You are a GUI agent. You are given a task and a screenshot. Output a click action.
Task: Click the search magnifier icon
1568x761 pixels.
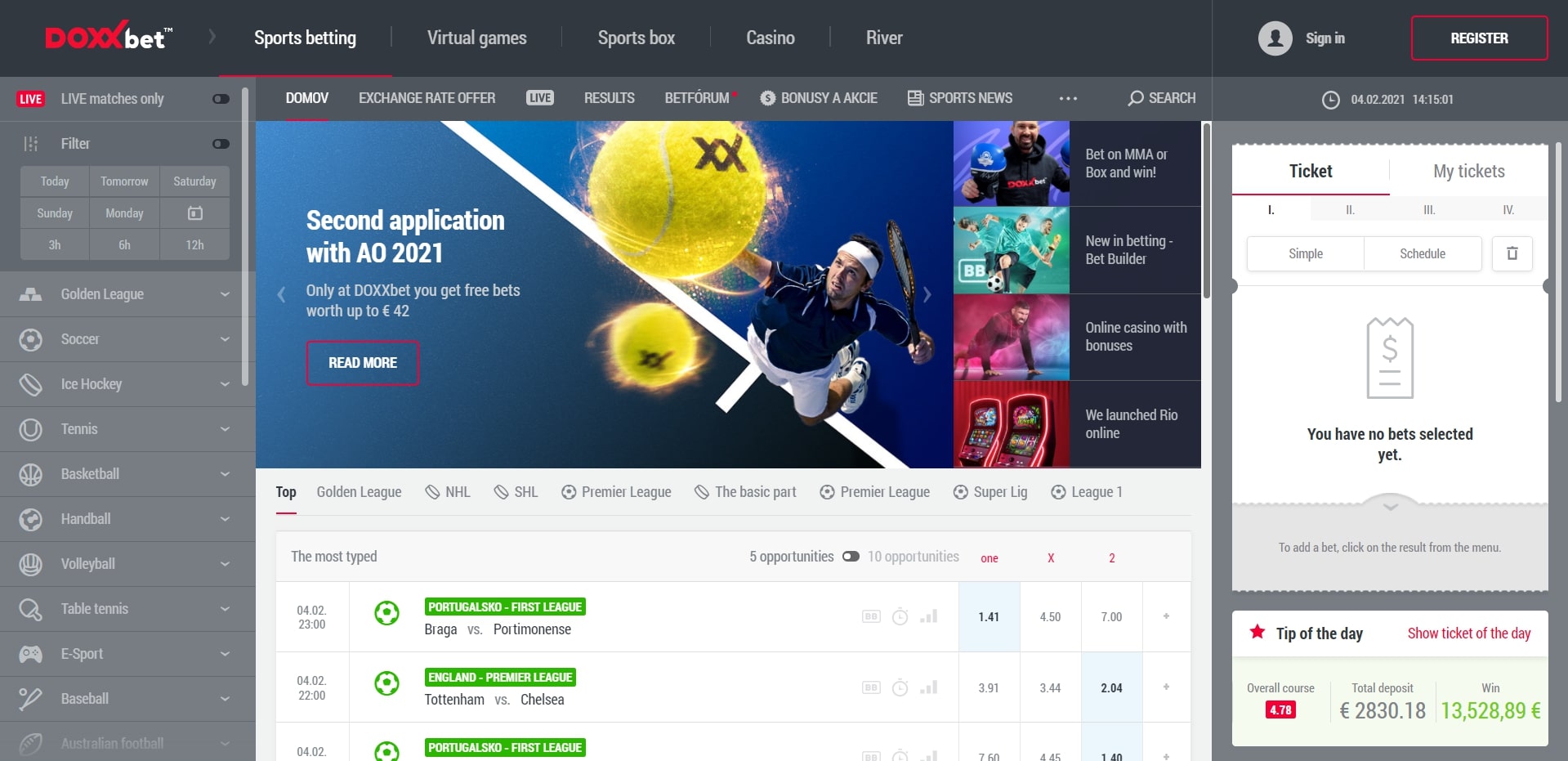(x=1136, y=98)
